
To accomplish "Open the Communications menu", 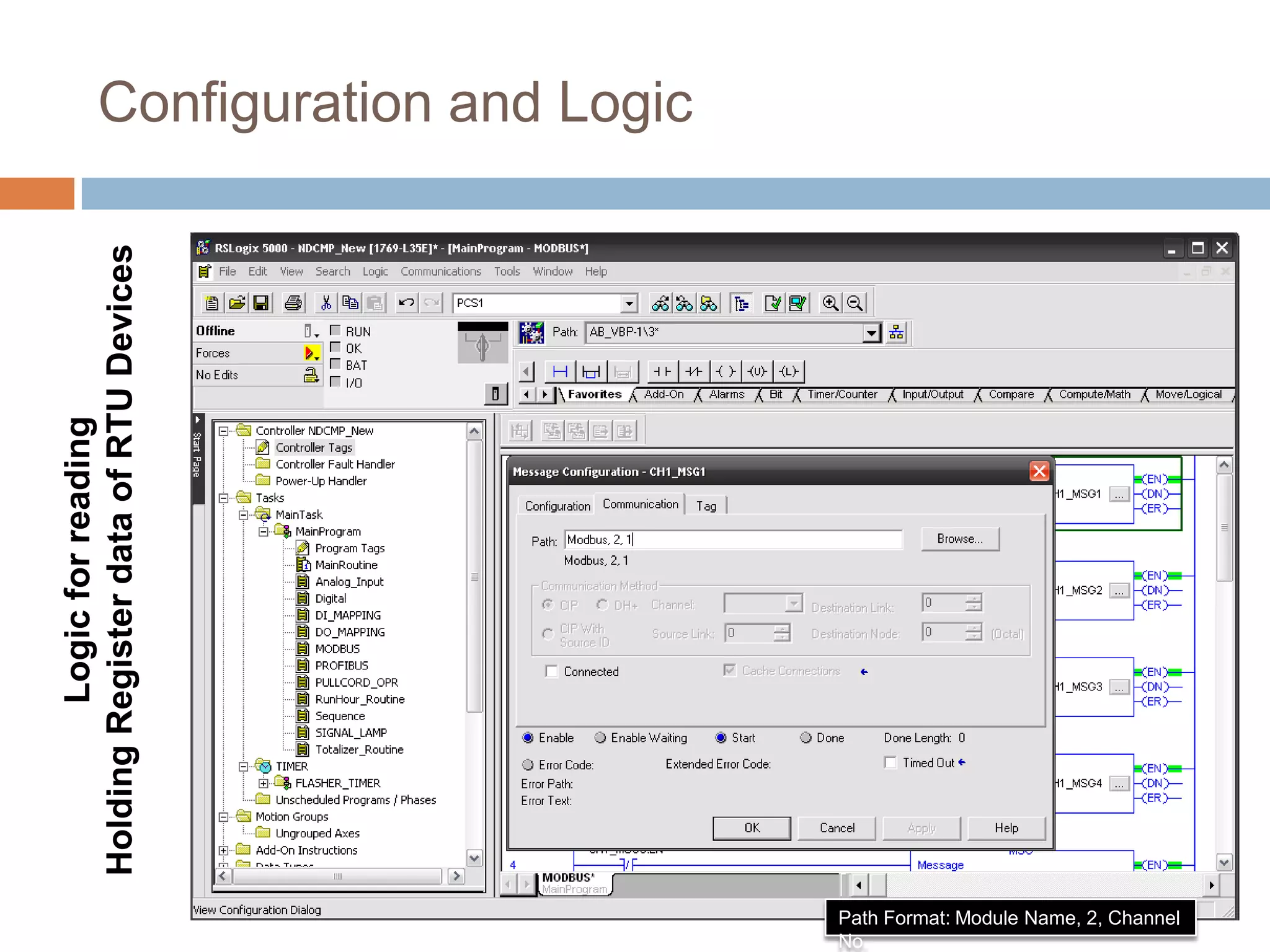I will [441, 271].
